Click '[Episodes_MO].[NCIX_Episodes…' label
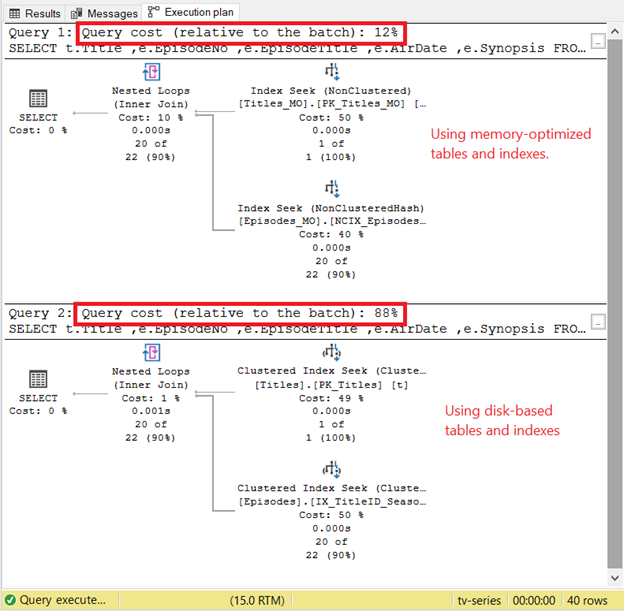 point(332,221)
